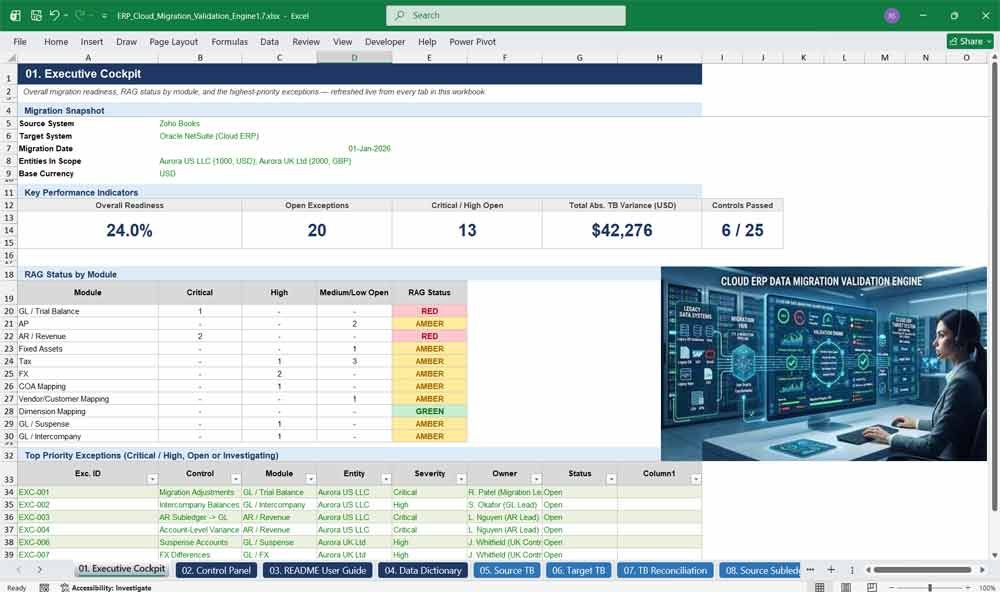Open the Module column filter dropdown
This screenshot has height=592, width=1000.
click(311, 479)
